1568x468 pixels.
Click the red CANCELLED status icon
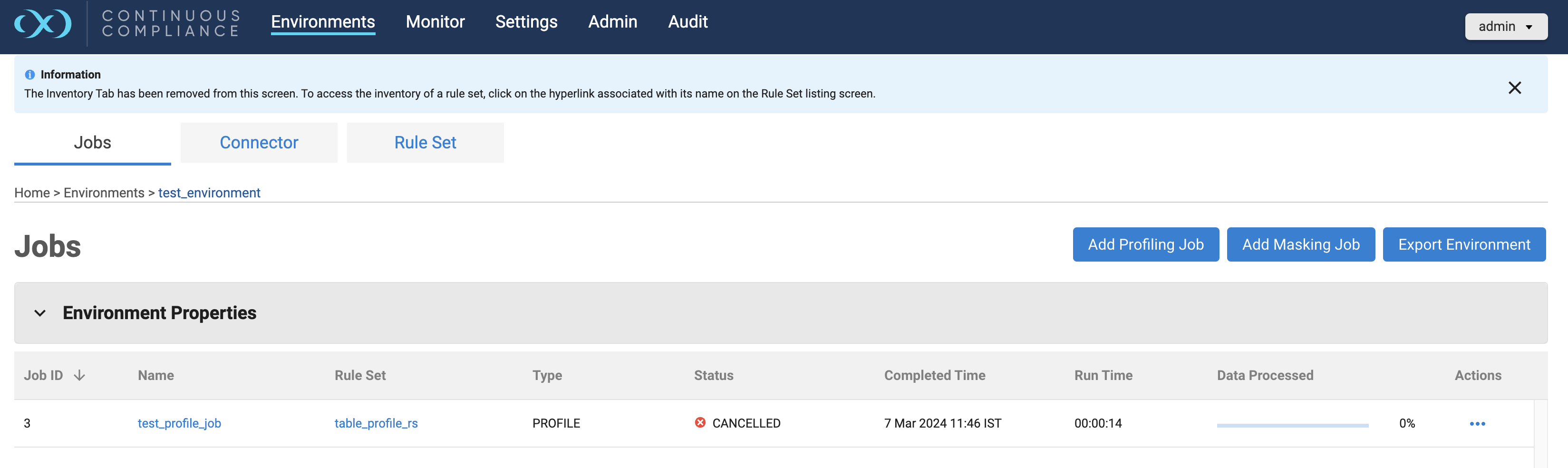coord(700,423)
